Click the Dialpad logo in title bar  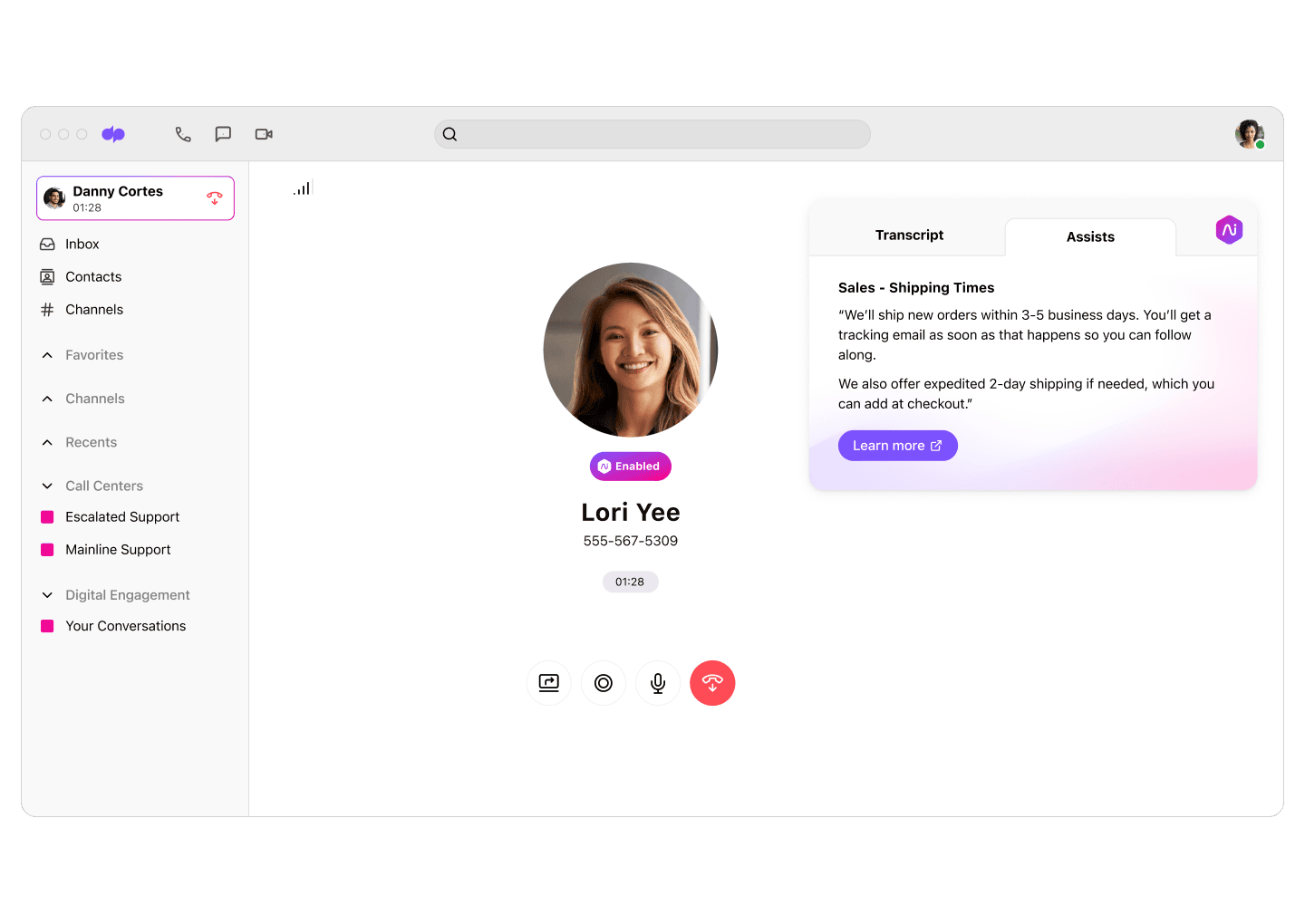(113, 134)
